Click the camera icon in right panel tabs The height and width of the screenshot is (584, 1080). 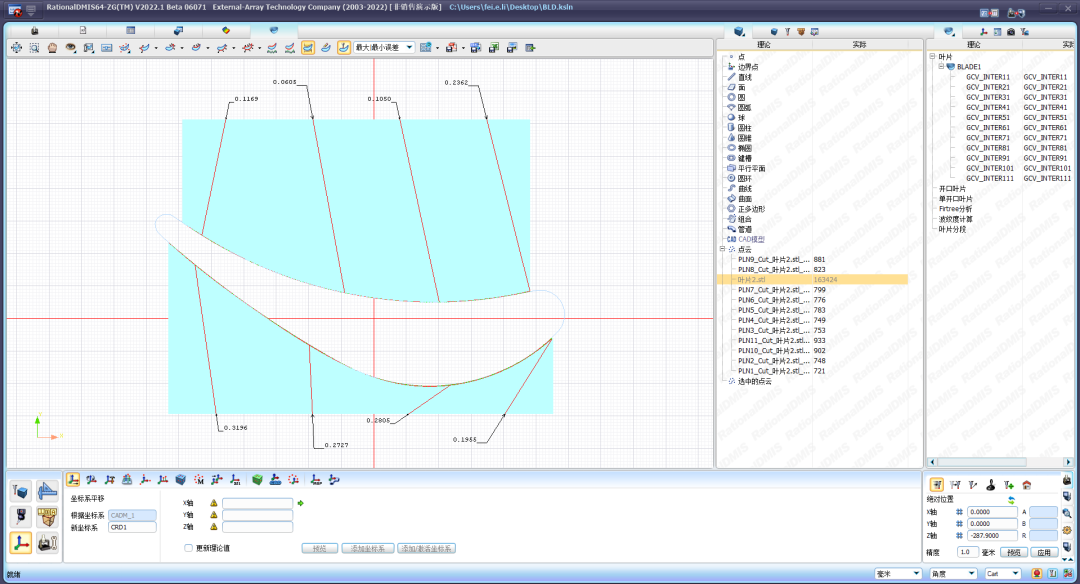click(1010, 32)
